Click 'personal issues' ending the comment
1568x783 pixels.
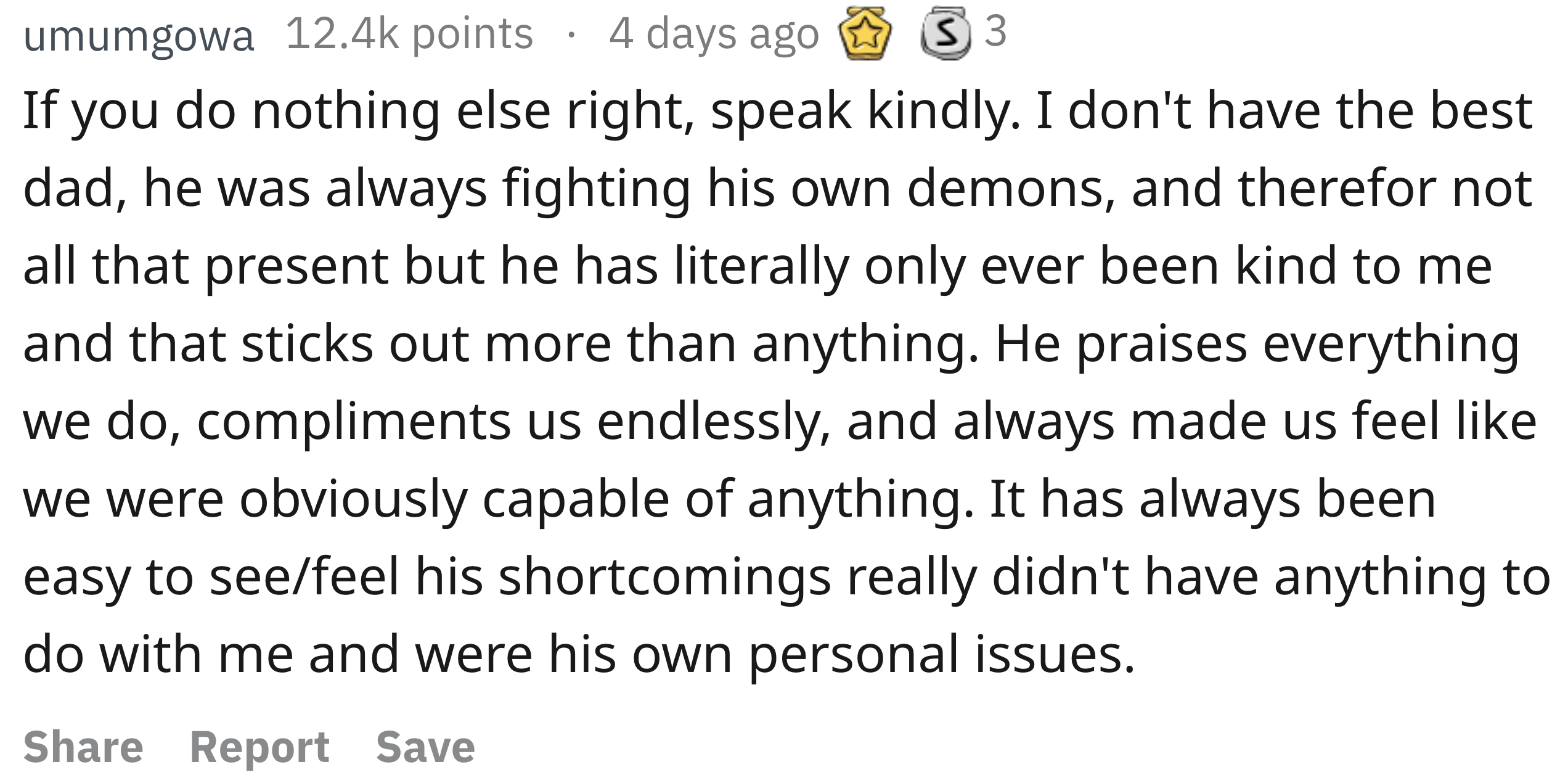(x=942, y=656)
